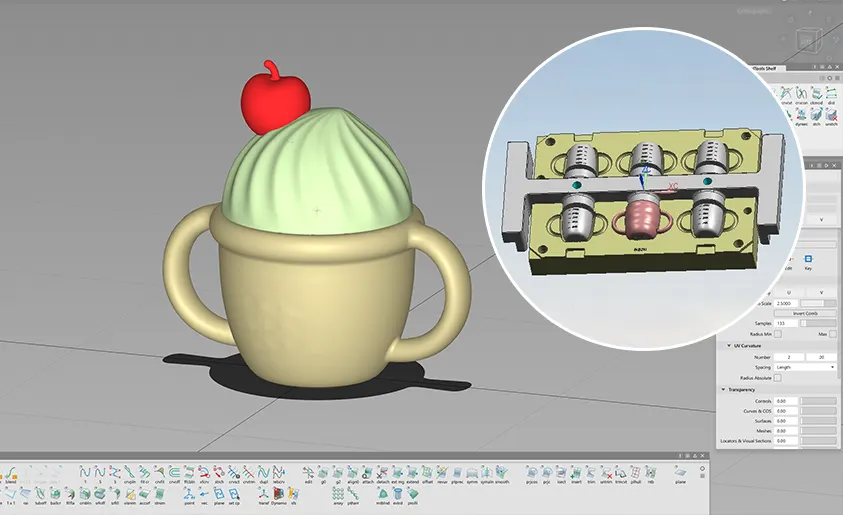Screen dimensions: 843x515
Task: Choose the prjc project curve tool
Action: click(x=547, y=475)
